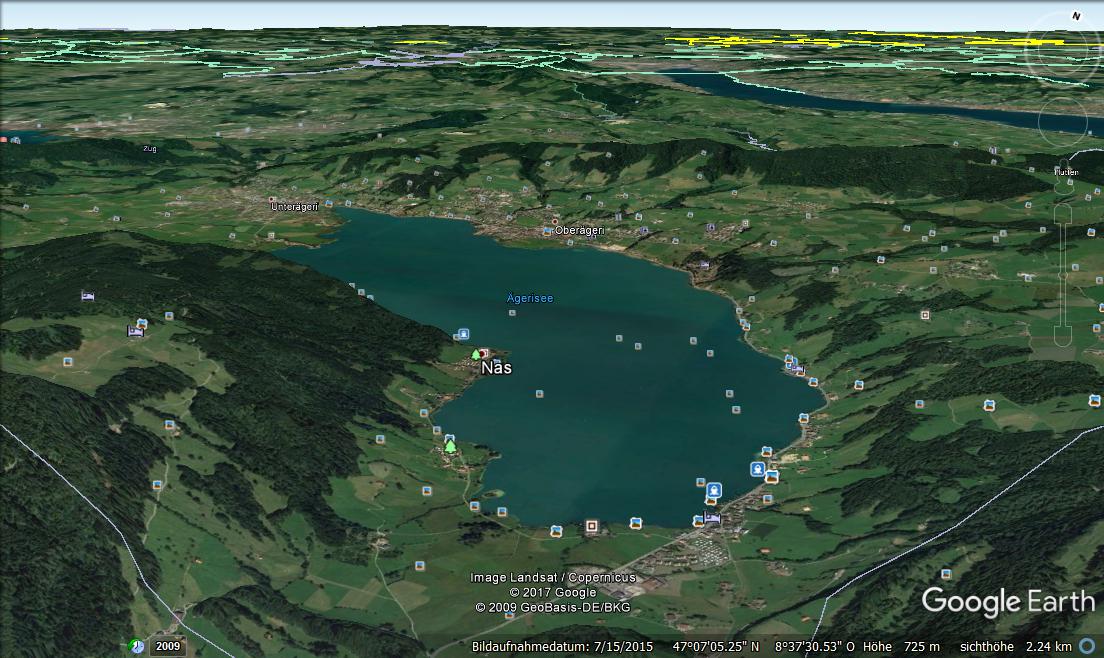Click the Hütten place label
1104x658 pixels.
click(x=1067, y=172)
